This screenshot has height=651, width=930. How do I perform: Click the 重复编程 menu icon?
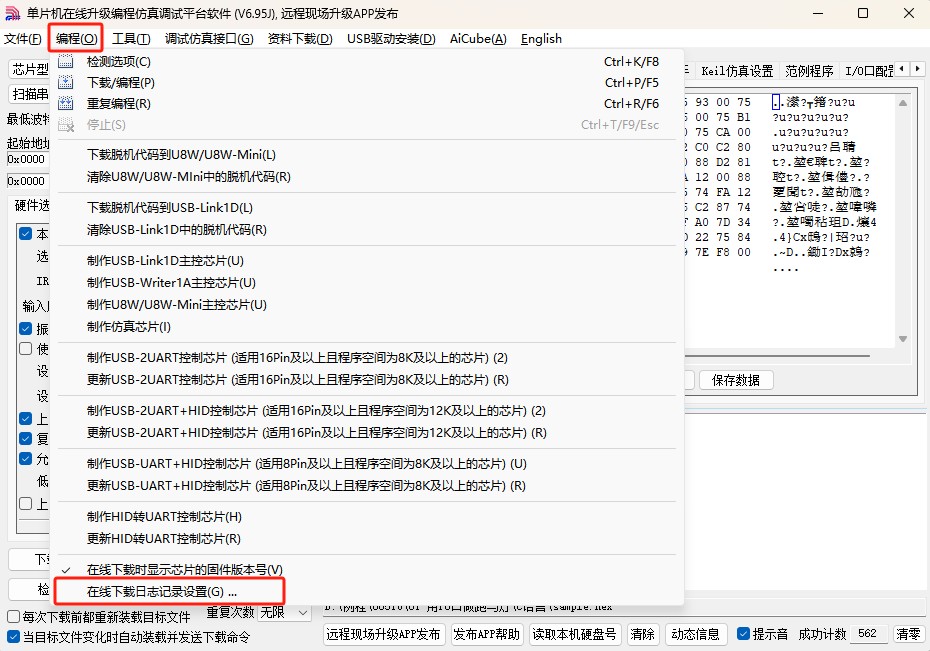(66, 104)
